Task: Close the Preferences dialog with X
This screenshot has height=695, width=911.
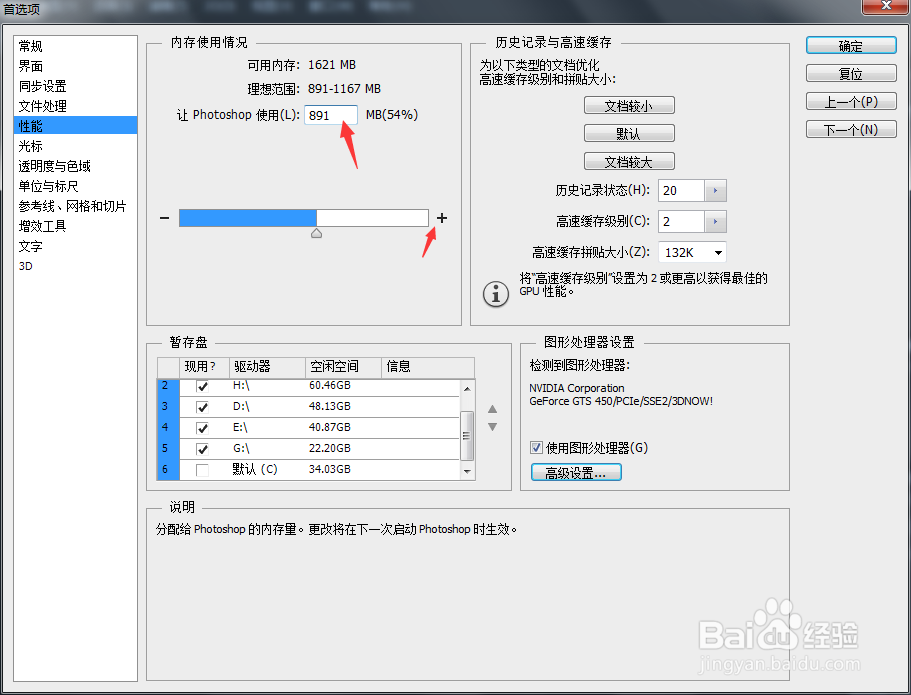Action: click(x=885, y=6)
